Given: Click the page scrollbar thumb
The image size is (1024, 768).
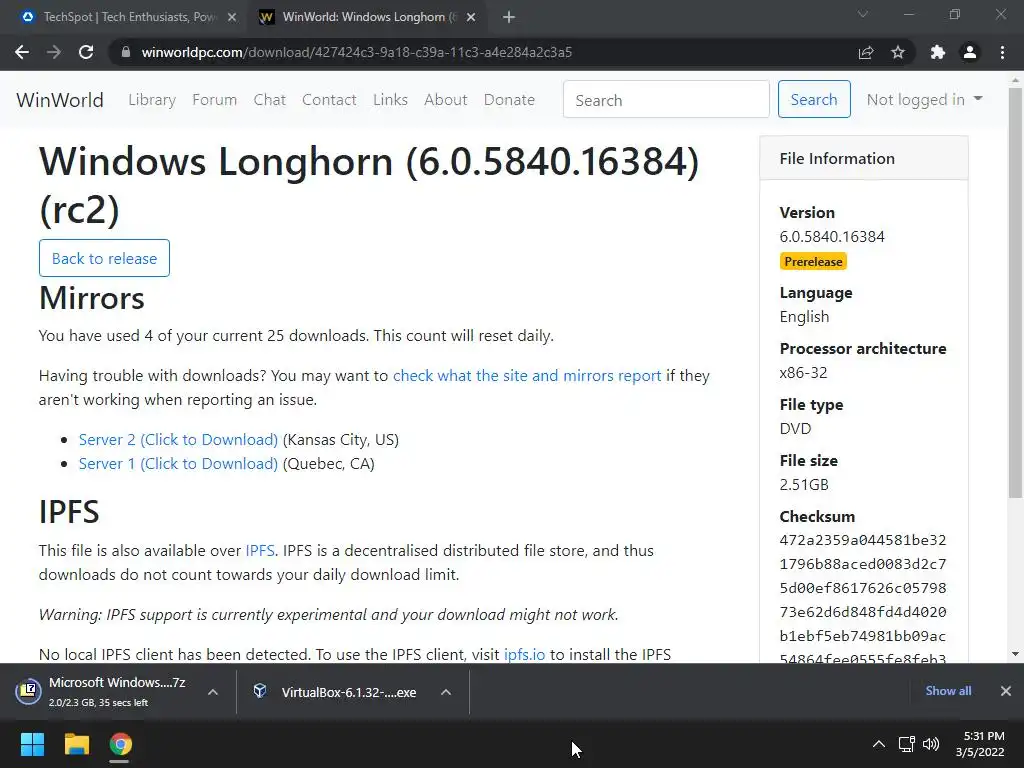Looking at the screenshot, I should coord(1015,294).
